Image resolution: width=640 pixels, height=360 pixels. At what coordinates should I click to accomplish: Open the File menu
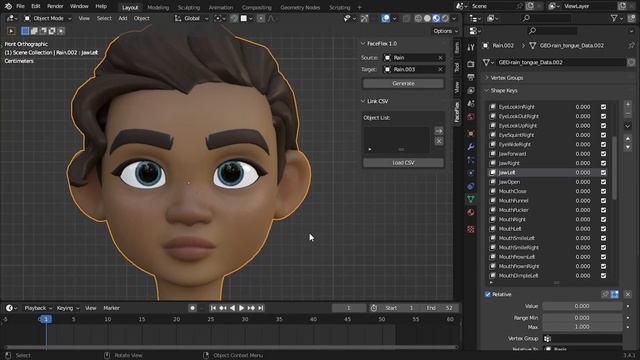tap(20, 6)
